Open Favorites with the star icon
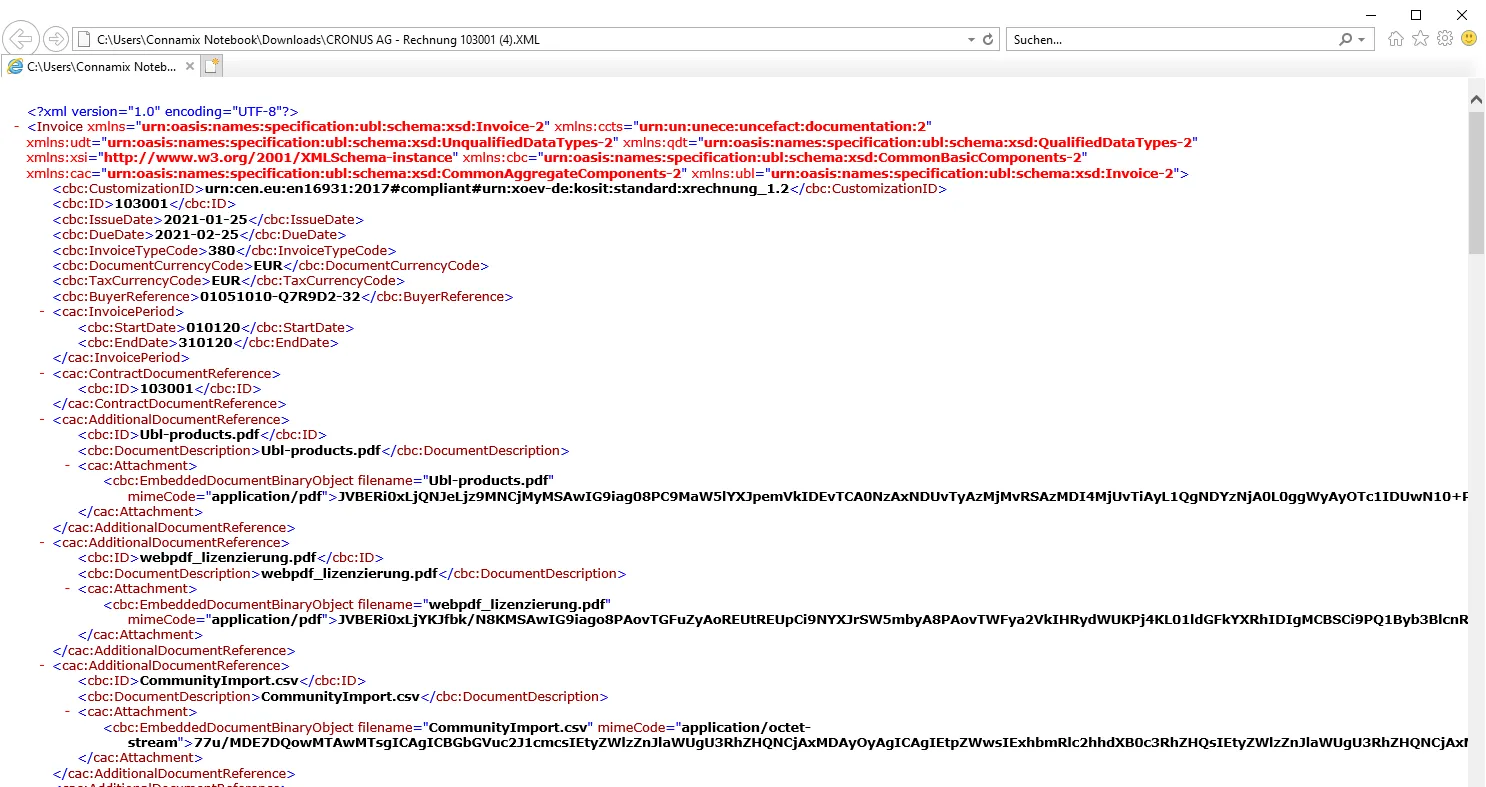1486x787 pixels. pos(1420,39)
